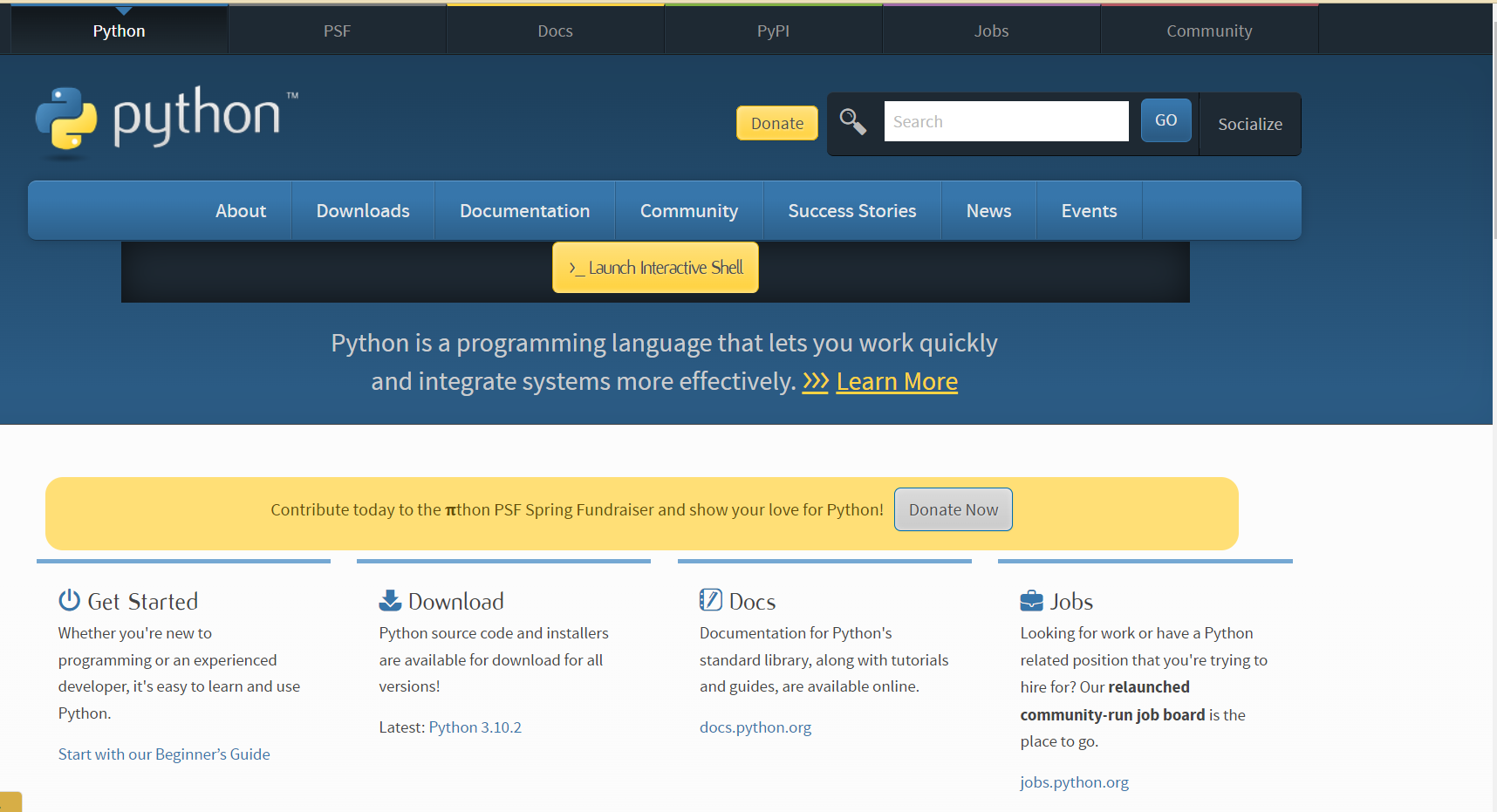The width and height of the screenshot is (1497, 812).
Task: Focus the Search input field
Action: [1007, 121]
